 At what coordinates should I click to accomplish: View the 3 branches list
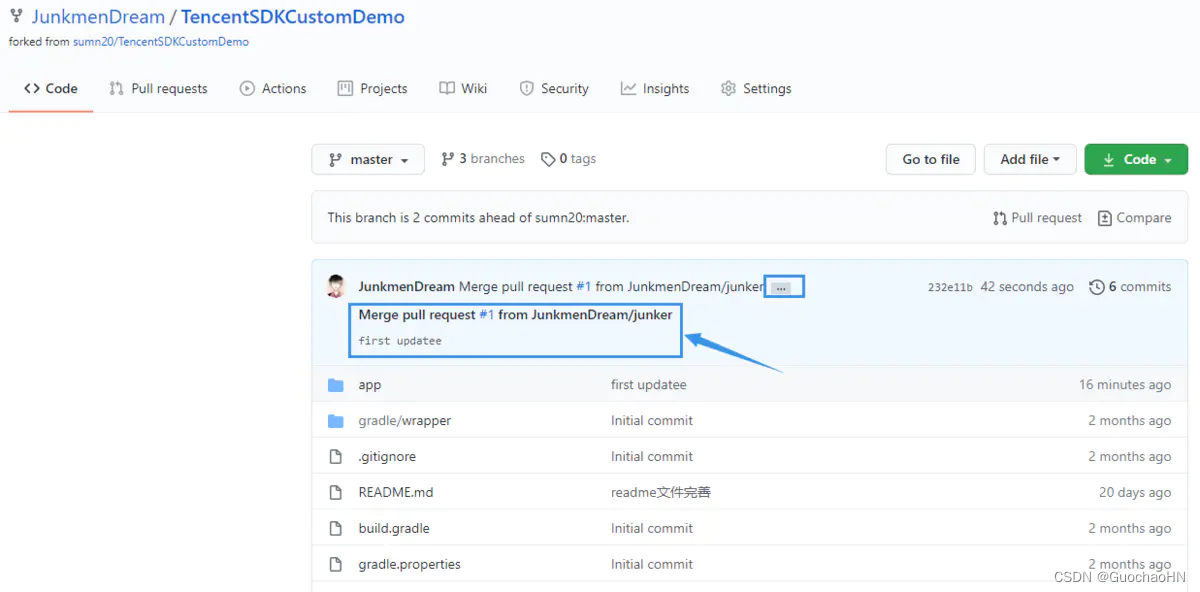[483, 159]
